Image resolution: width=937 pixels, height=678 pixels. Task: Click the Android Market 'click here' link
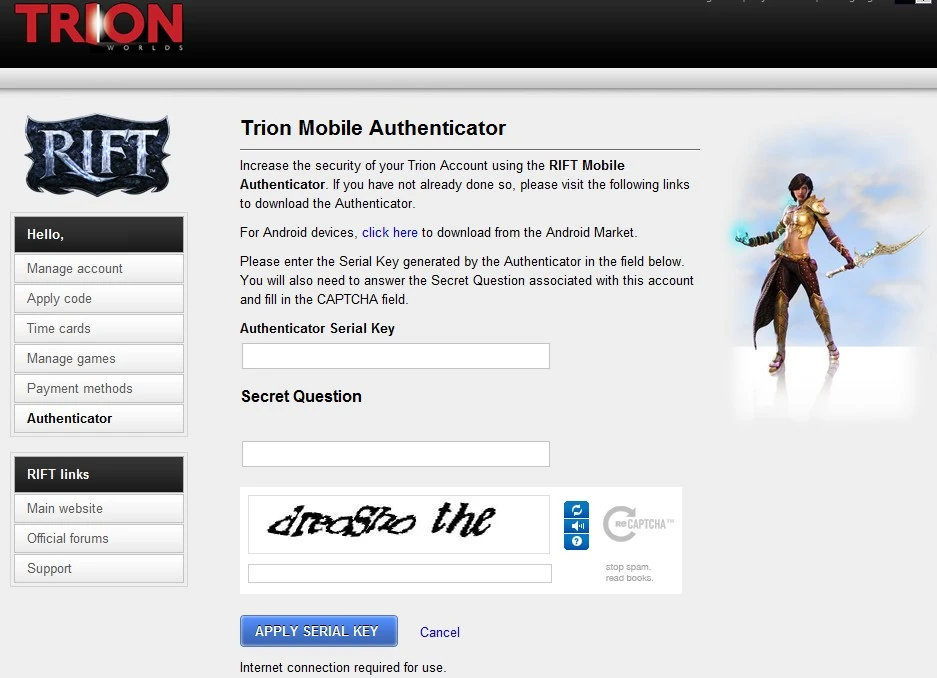tap(390, 232)
